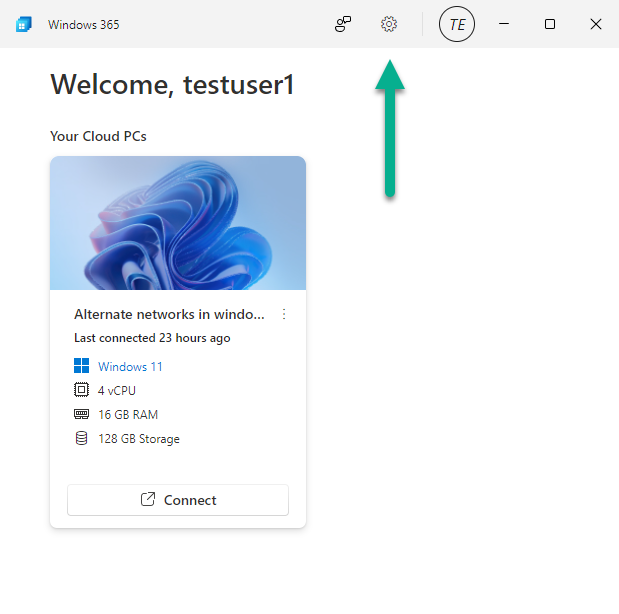Close the Windows 365 window
This screenshot has height=614, width=619.
pos(596,24)
